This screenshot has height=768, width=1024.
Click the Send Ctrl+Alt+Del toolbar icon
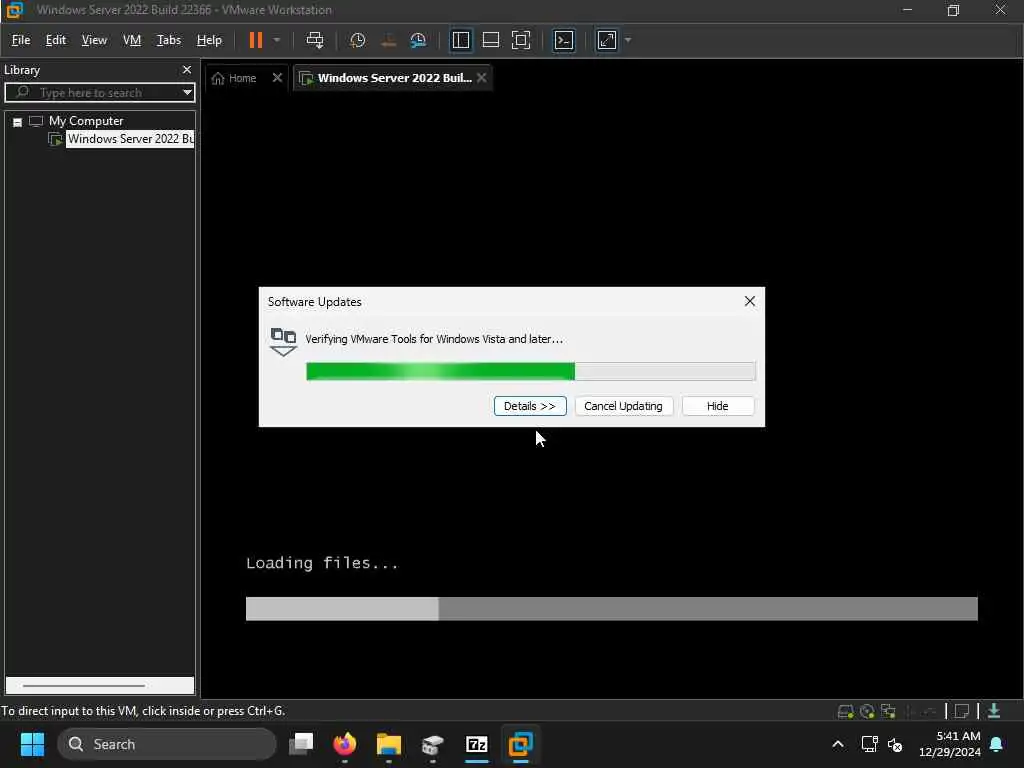(315, 40)
